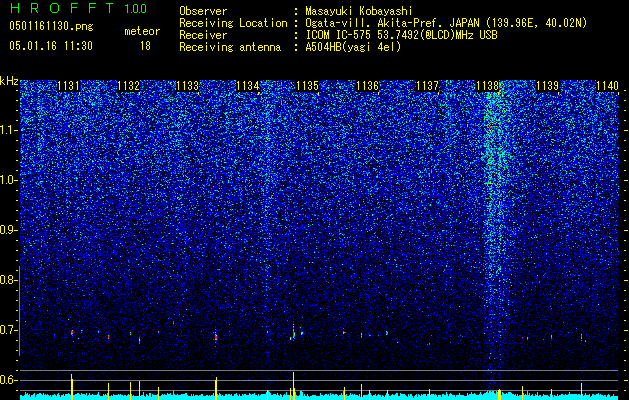The height and width of the screenshot is (400, 629).
Task: Click the 1131 time marker
Action: [x=68, y=86]
